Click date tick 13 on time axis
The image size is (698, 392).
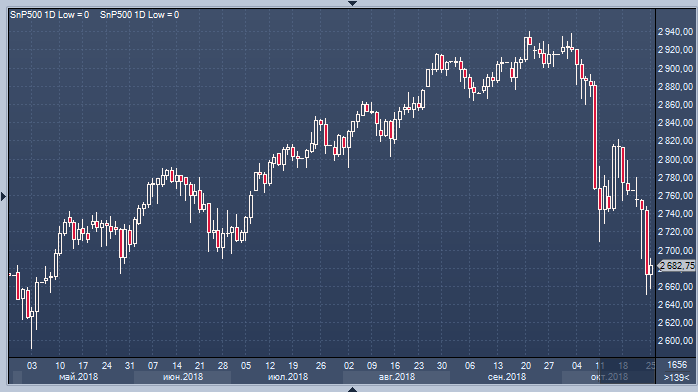click(498, 366)
